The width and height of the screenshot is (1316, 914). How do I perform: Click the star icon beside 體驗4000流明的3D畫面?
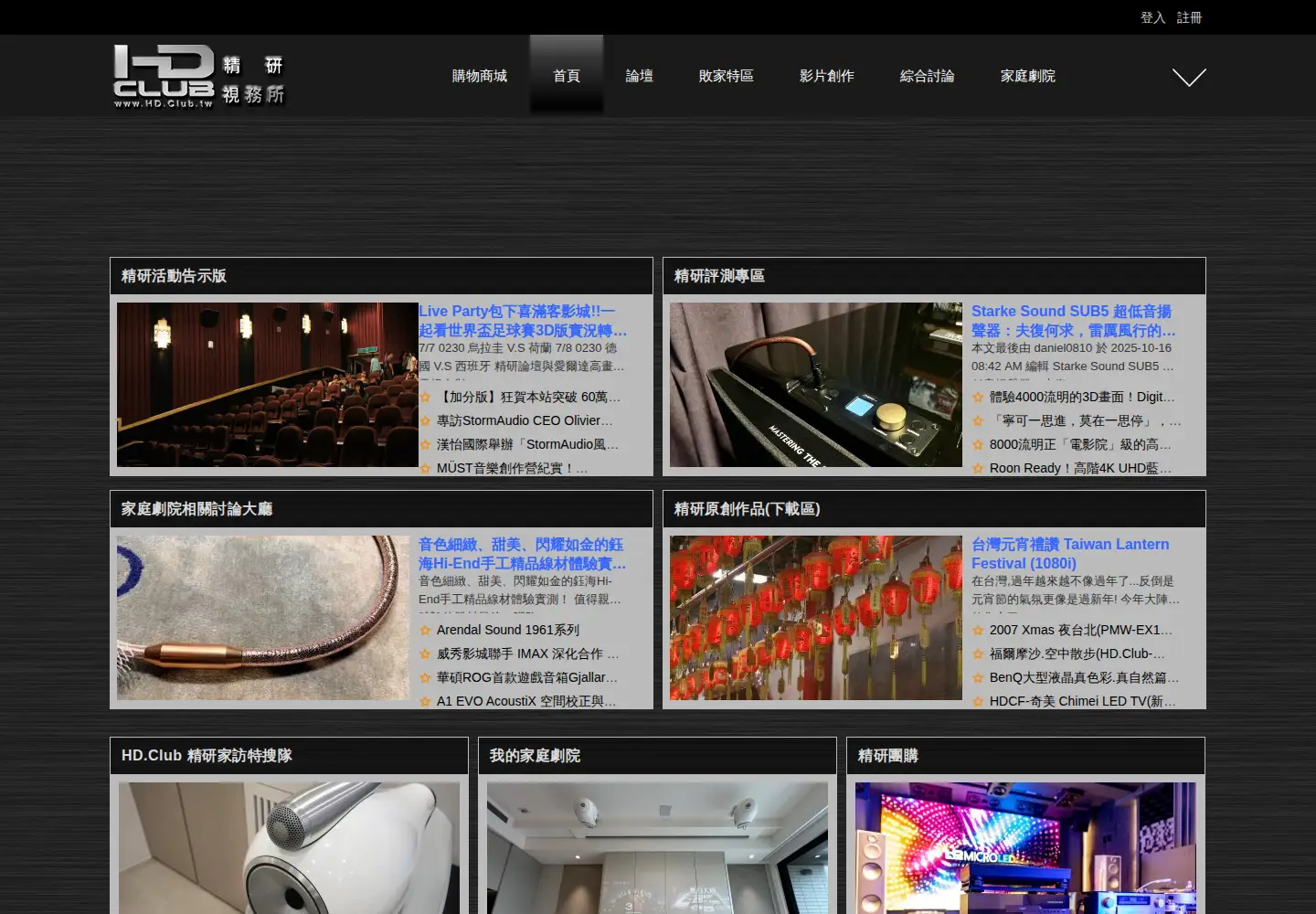(978, 398)
